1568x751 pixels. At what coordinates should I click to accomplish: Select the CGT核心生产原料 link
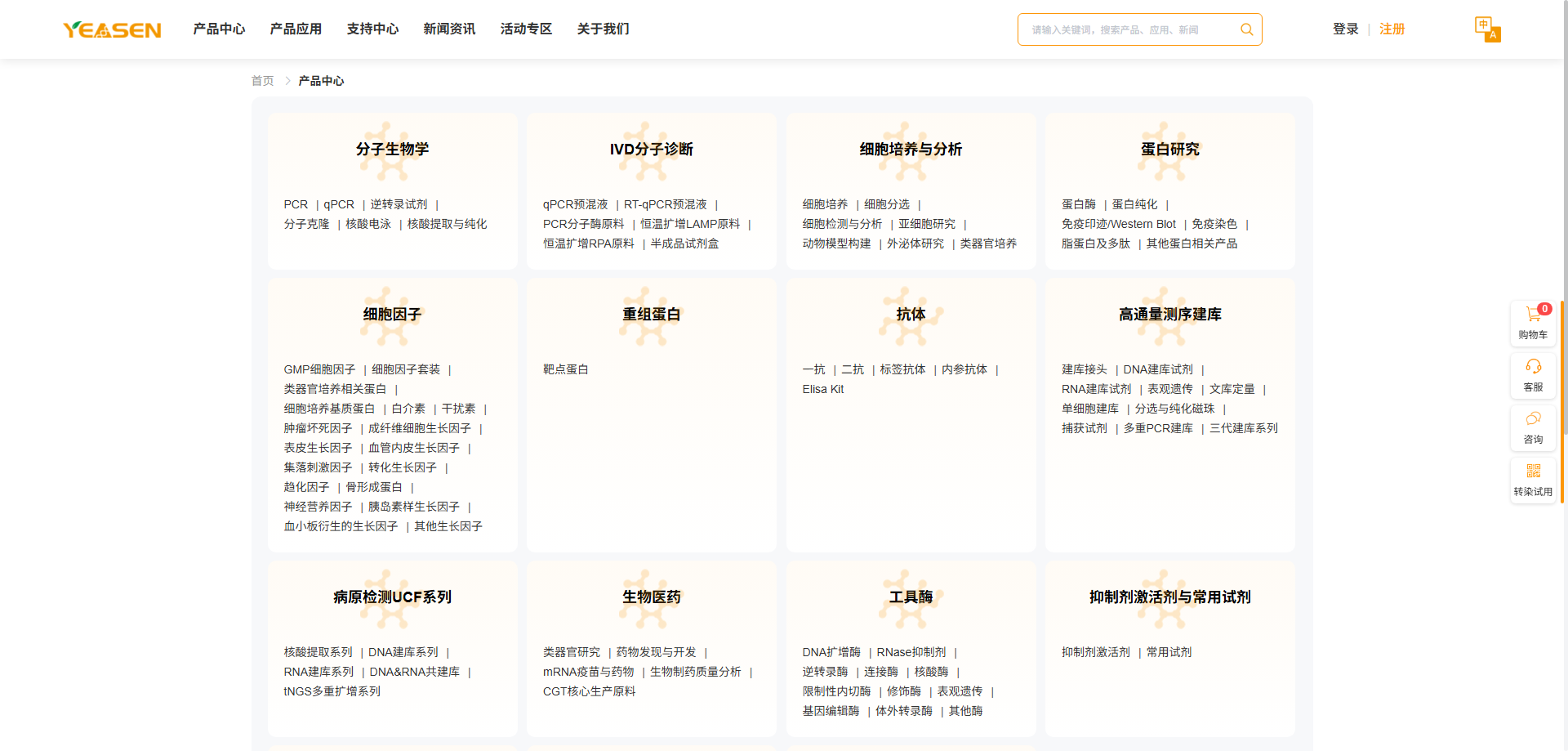pyautogui.click(x=589, y=691)
